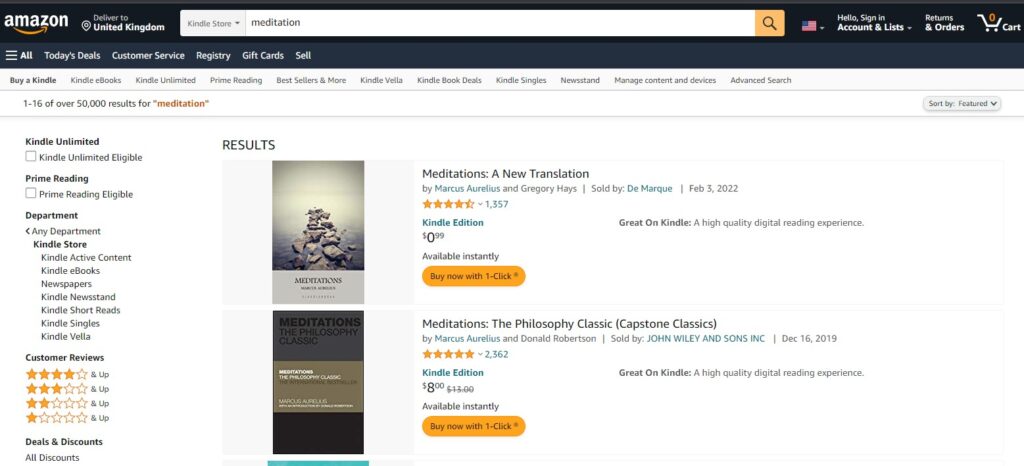
Task: Open Meditations: The Philosophy Classic cover thumbnail
Action: pyautogui.click(x=318, y=382)
